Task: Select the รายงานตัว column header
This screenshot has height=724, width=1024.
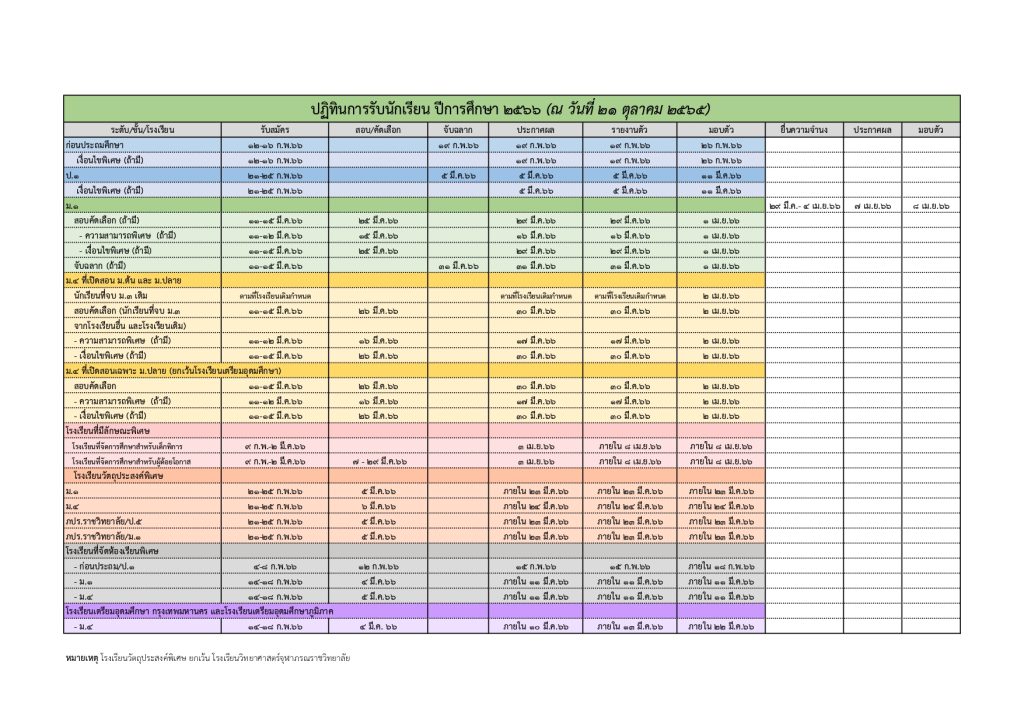Action: tap(630, 130)
